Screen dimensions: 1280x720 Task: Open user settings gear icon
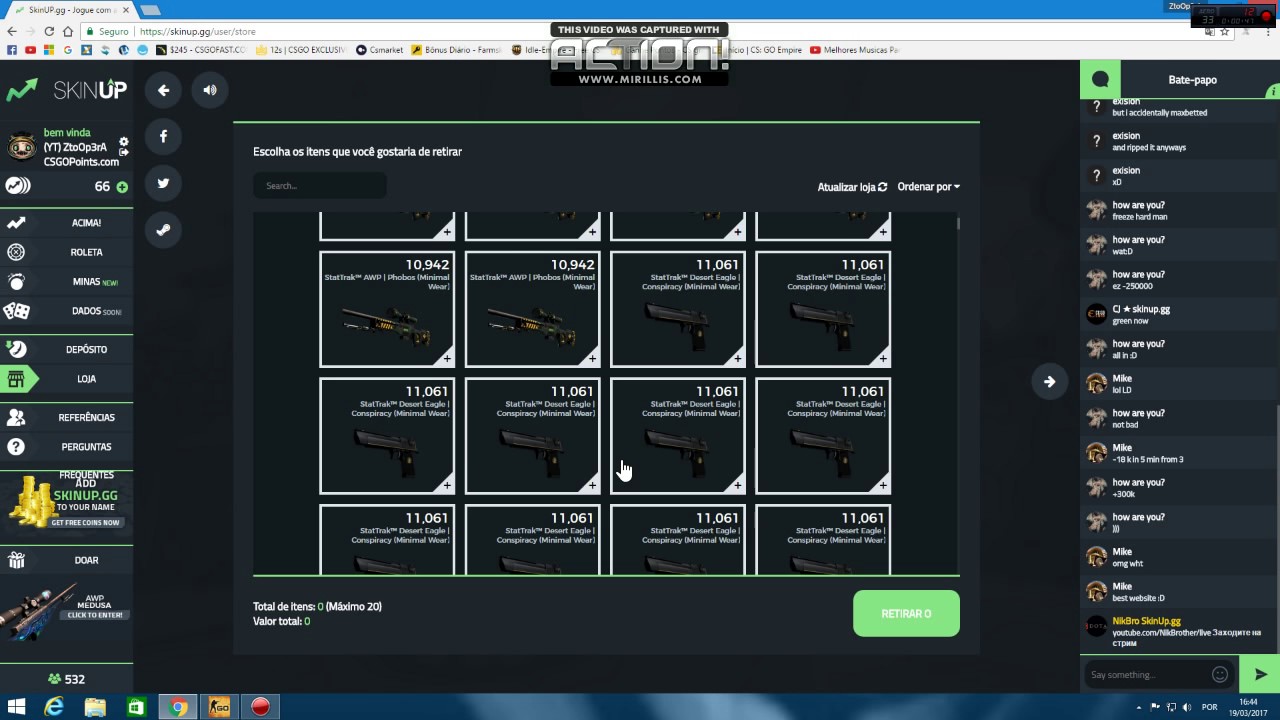click(124, 141)
